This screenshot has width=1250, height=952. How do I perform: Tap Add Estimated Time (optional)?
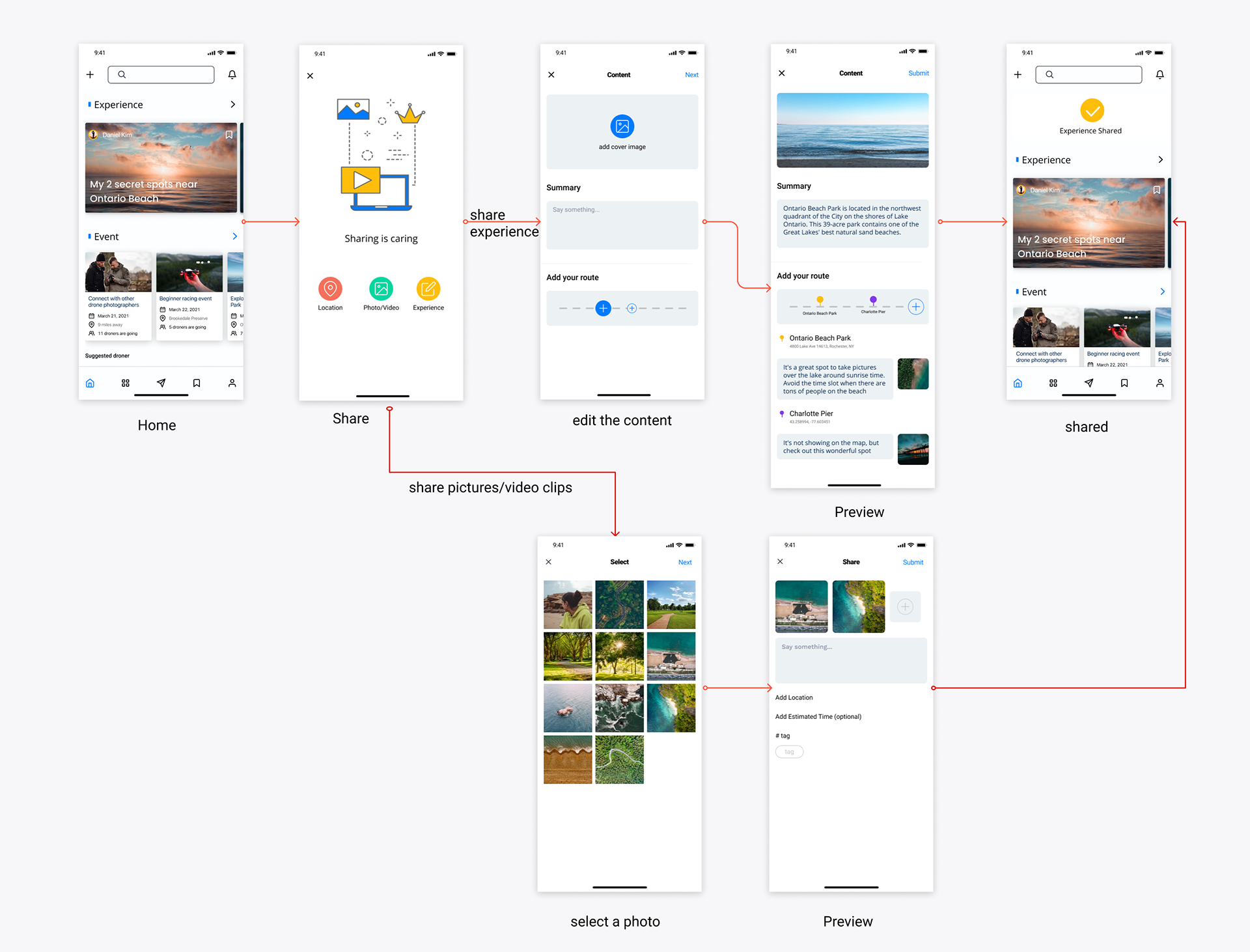point(818,716)
